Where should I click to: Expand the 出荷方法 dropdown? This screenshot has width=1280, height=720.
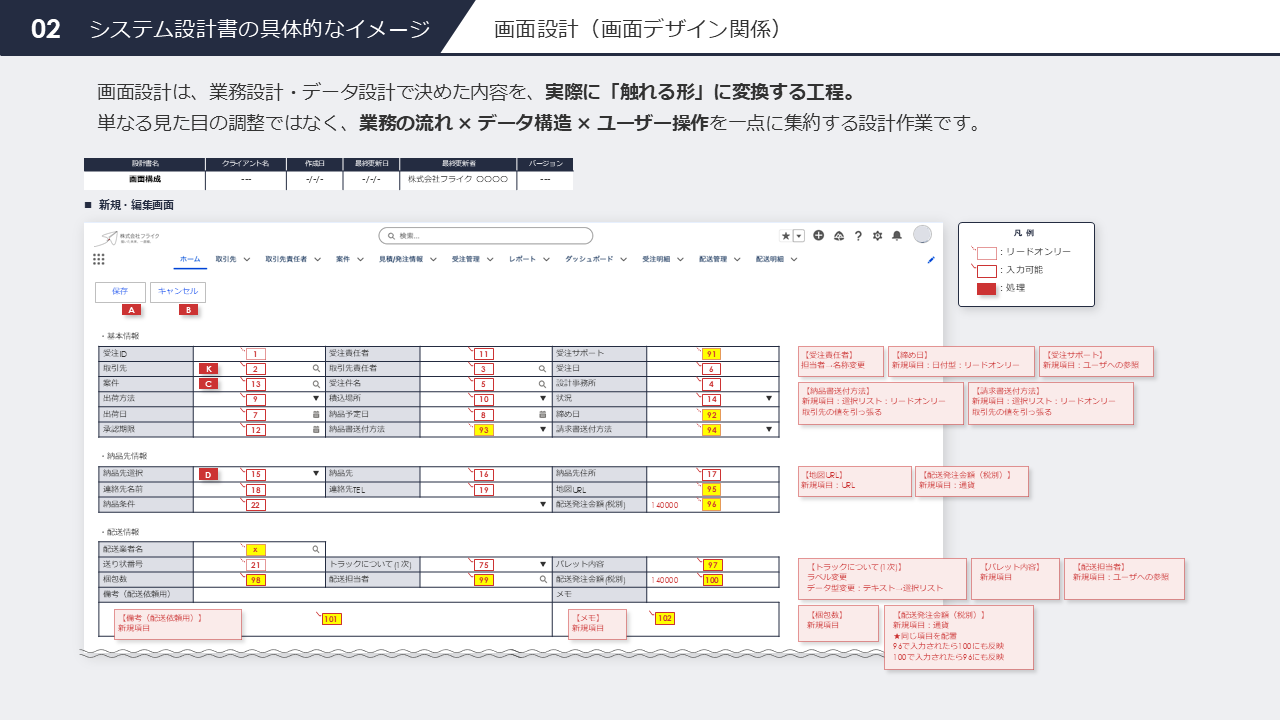[x=316, y=399]
